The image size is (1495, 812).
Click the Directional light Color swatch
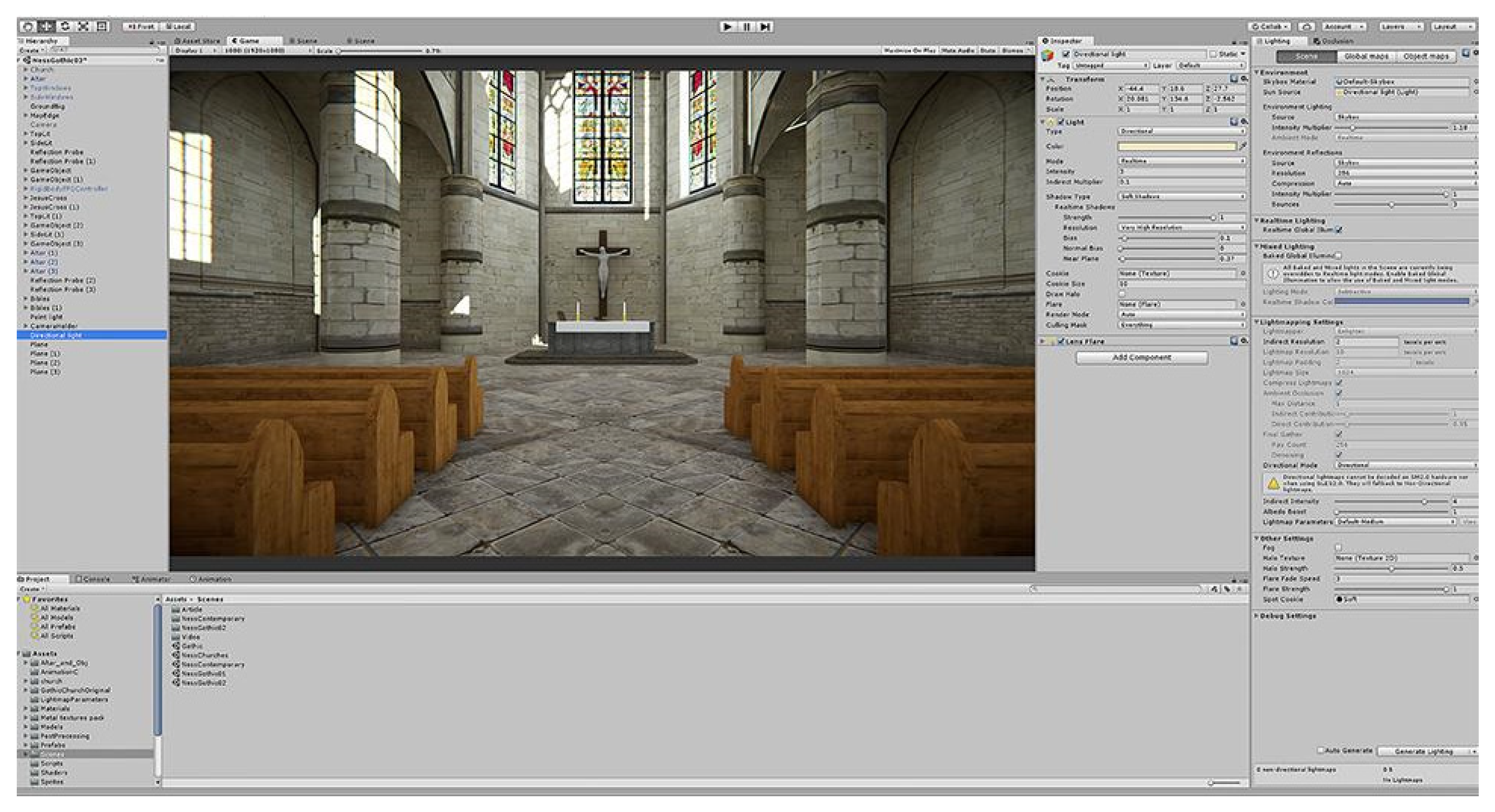point(1178,146)
